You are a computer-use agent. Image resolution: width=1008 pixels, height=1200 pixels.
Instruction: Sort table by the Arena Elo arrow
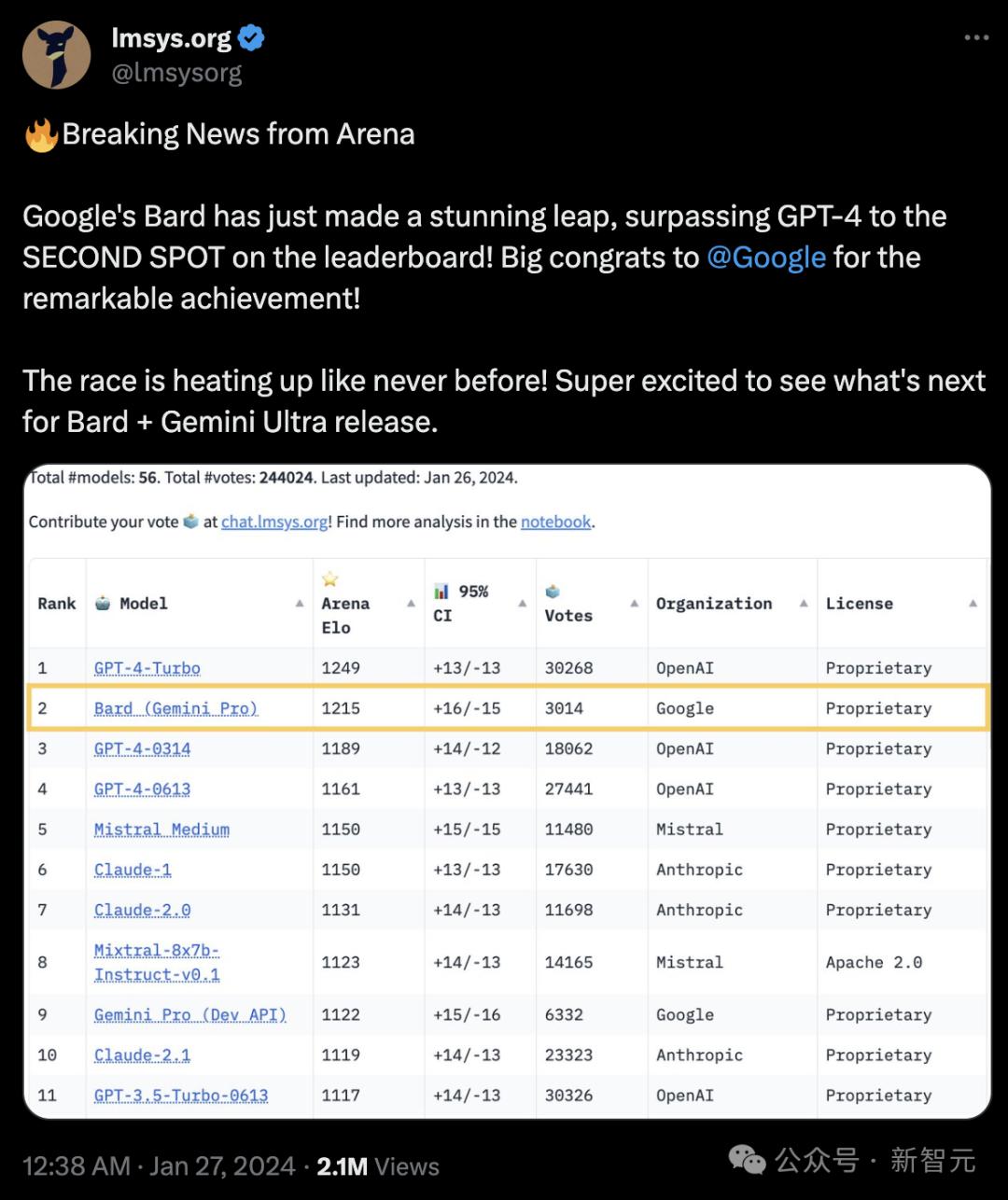411,604
